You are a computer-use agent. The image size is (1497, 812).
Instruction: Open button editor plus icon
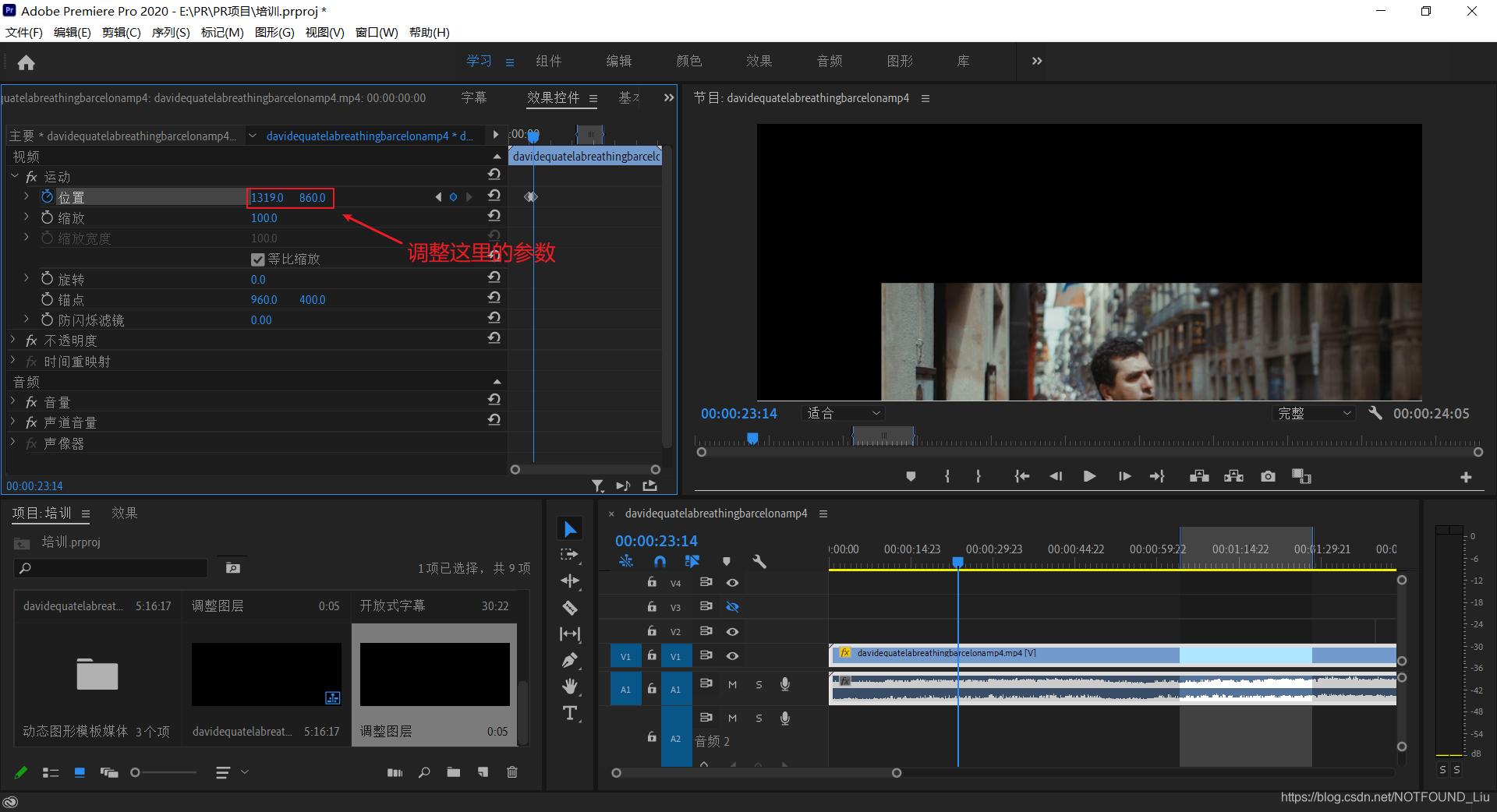1466,477
